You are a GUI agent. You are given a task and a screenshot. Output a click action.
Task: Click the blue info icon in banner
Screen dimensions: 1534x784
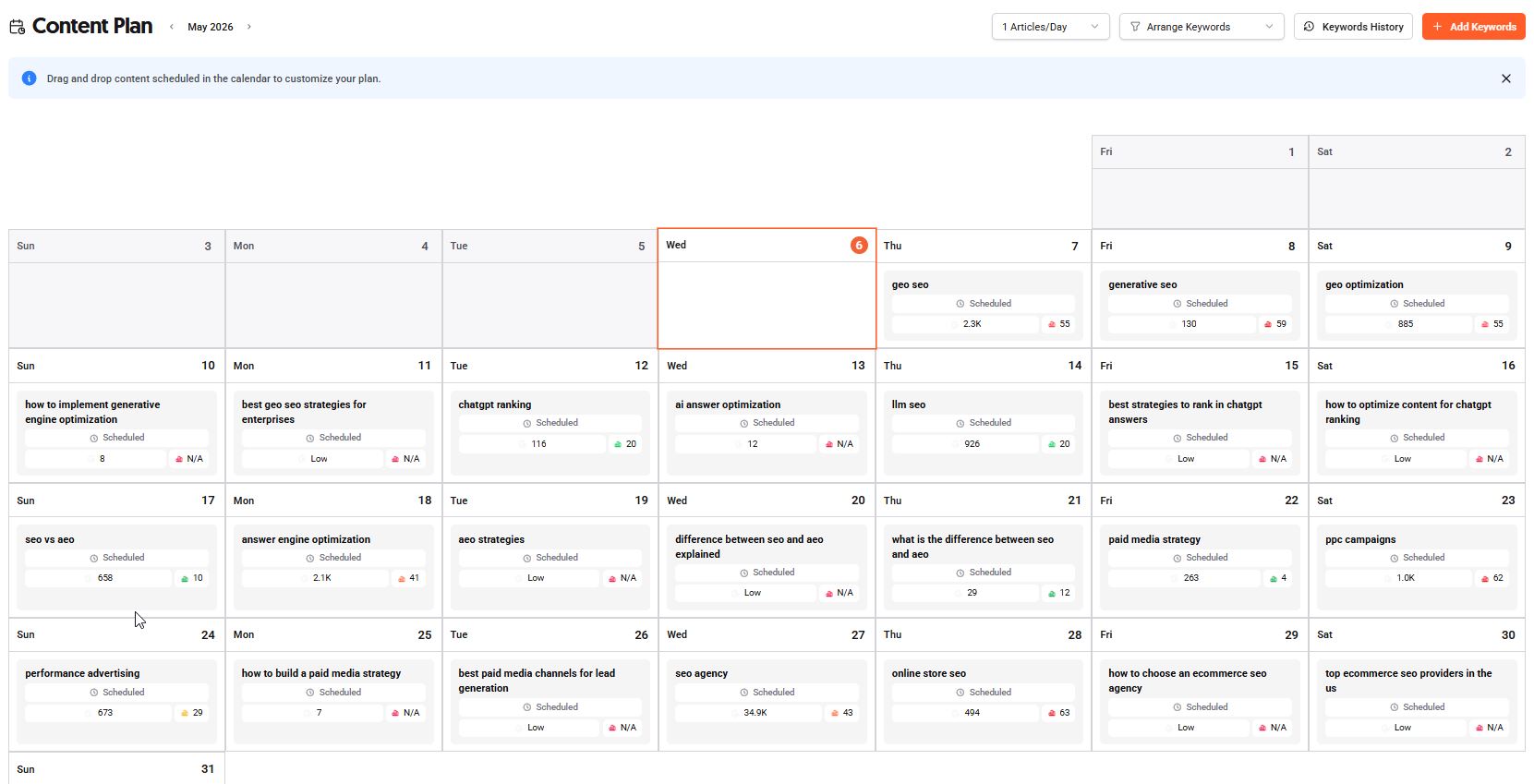(29, 78)
